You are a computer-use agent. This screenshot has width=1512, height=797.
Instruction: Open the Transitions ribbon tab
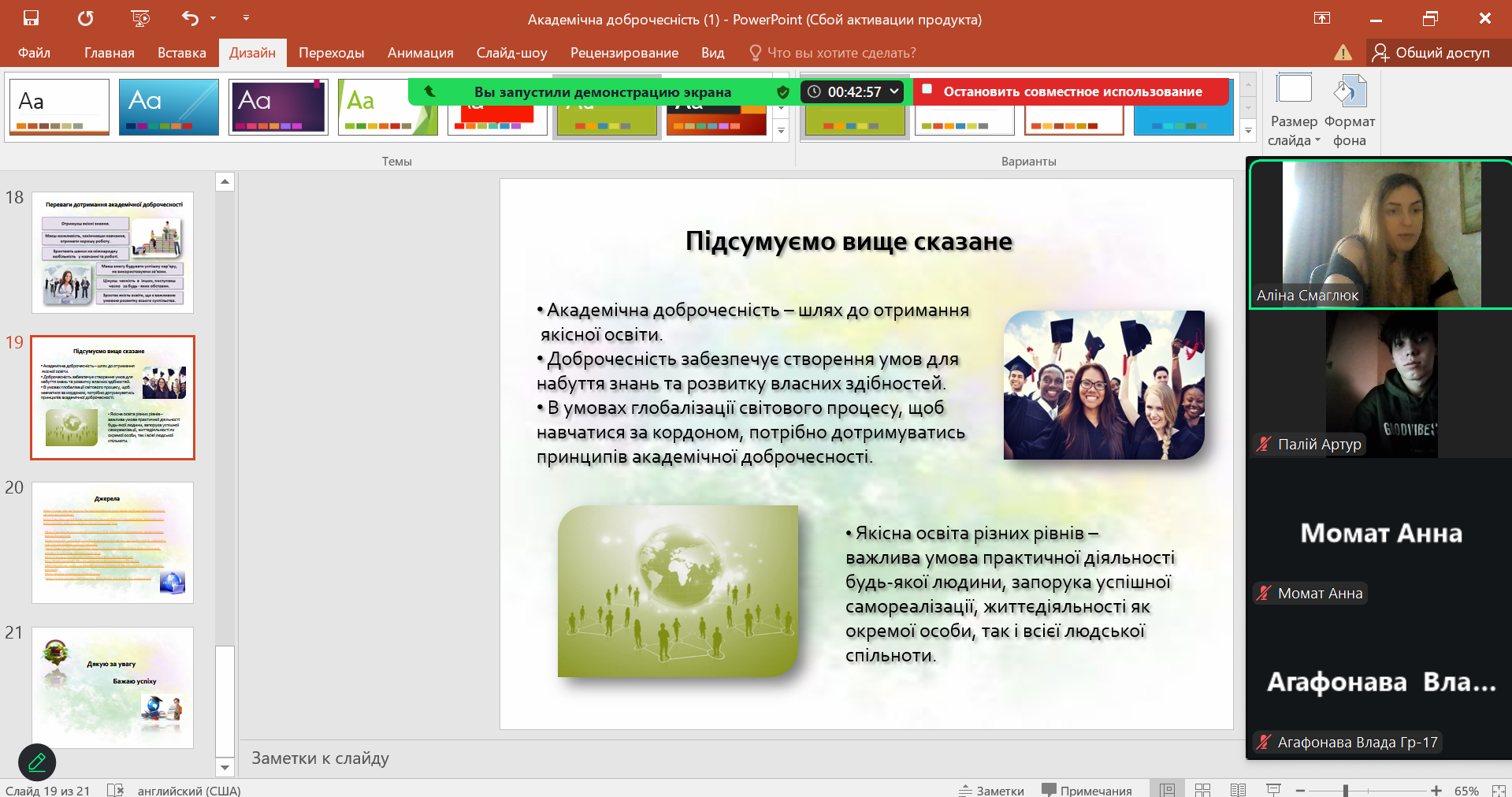331,53
